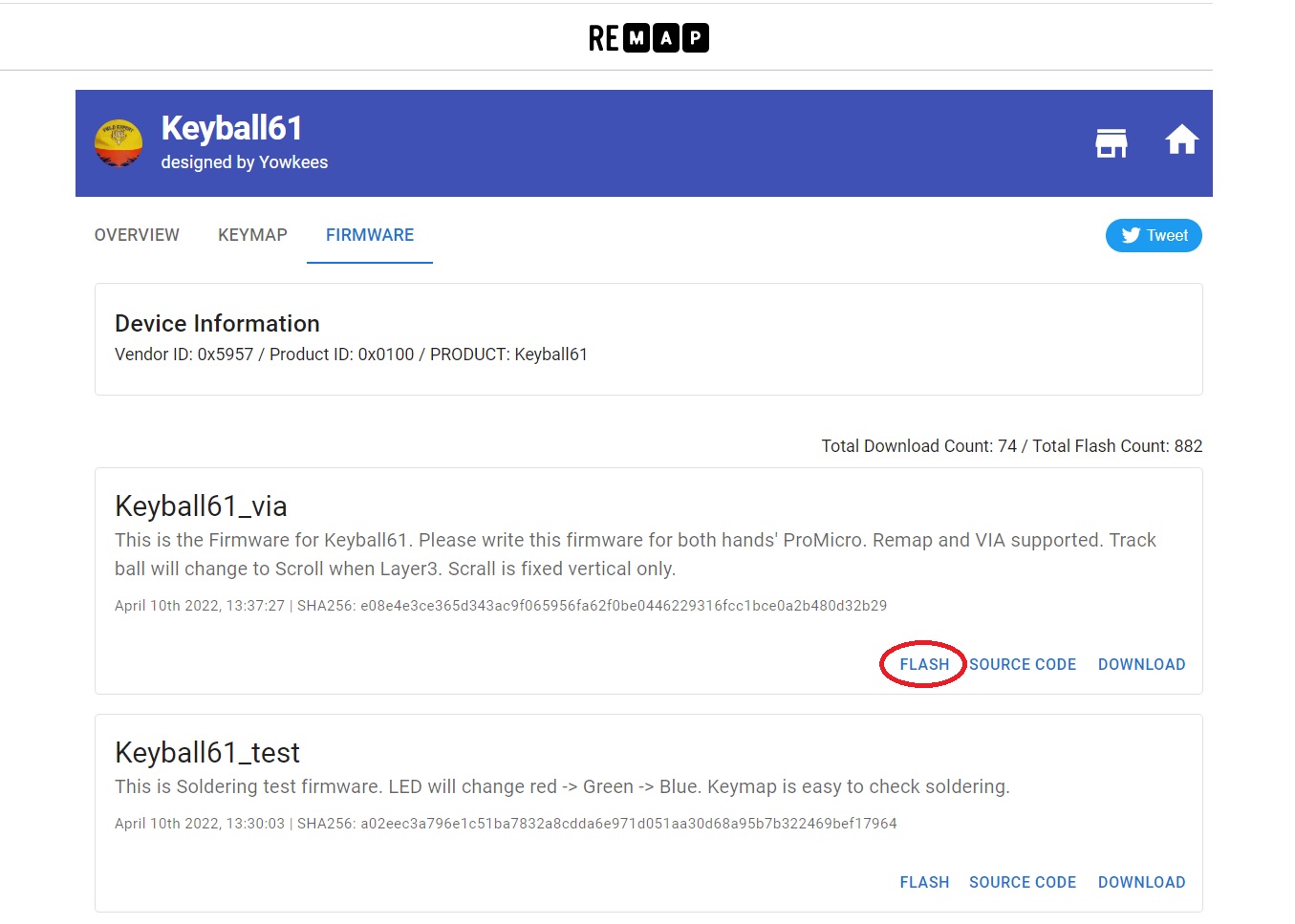Select the Firmware tab
Viewport: 1295px width, 924px height.
coord(370,235)
